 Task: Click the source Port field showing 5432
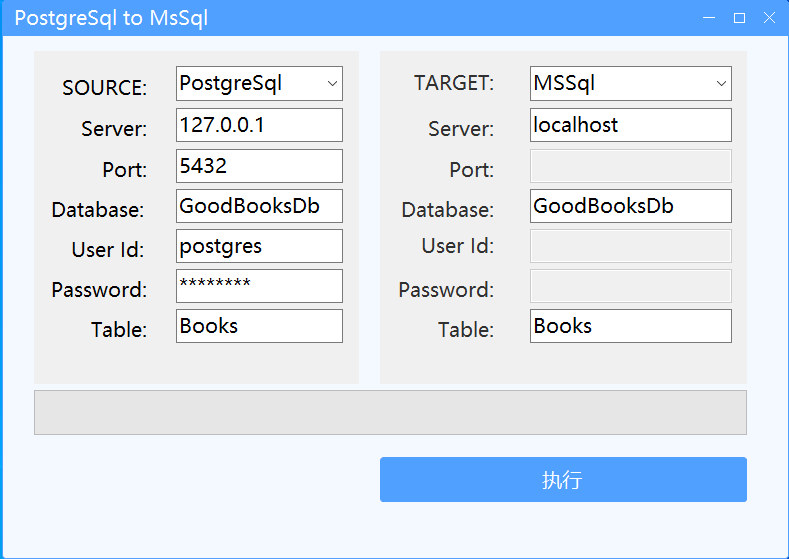259,166
